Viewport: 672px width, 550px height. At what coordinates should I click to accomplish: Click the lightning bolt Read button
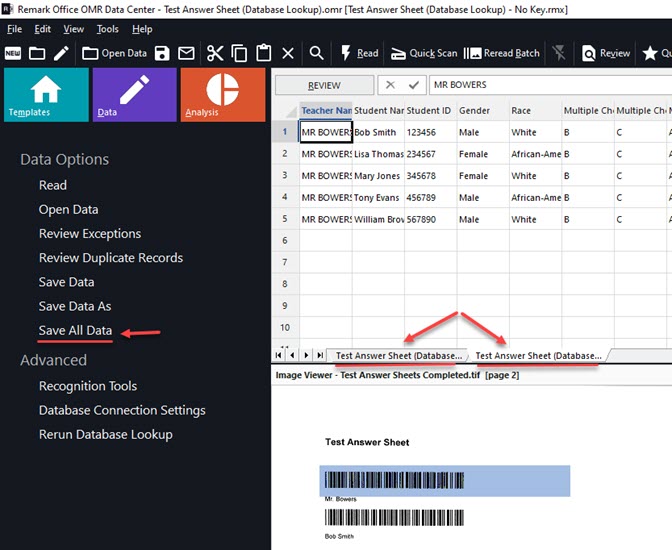360,54
